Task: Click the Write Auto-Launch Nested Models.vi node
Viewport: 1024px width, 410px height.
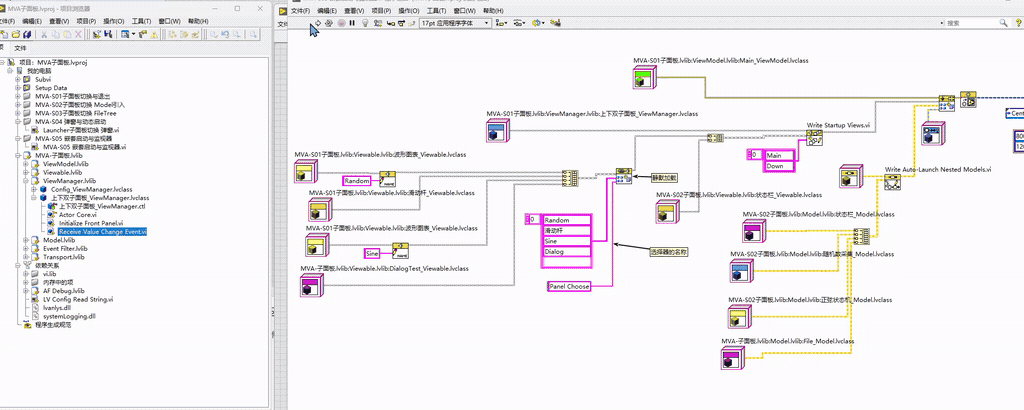Action: [x=892, y=182]
